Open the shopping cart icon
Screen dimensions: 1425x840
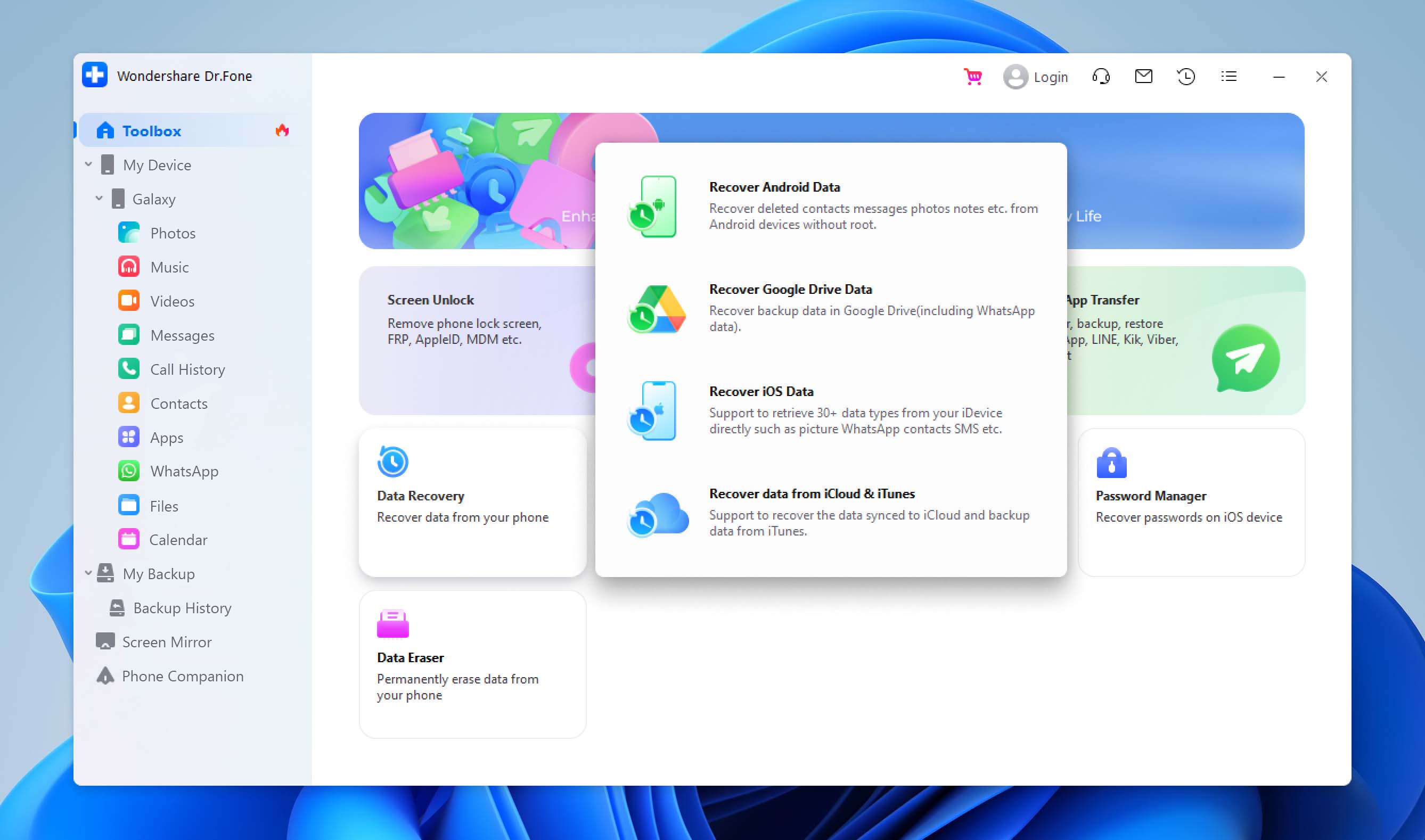pos(973,77)
